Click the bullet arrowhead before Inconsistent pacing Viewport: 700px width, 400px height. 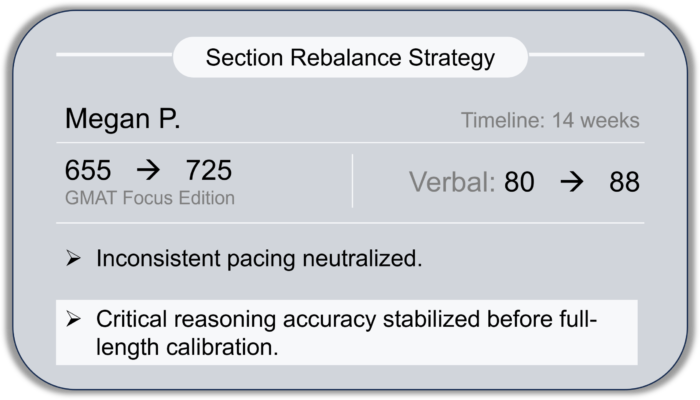(x=72, y=259)
